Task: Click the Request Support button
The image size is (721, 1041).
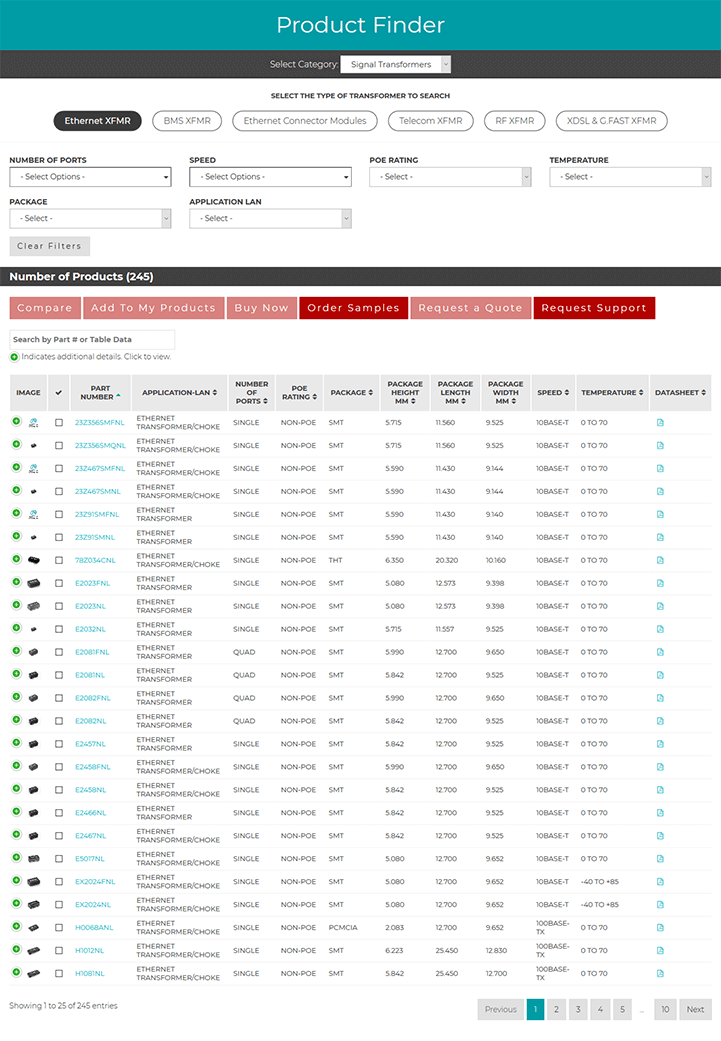Action: tap(594, 308)
